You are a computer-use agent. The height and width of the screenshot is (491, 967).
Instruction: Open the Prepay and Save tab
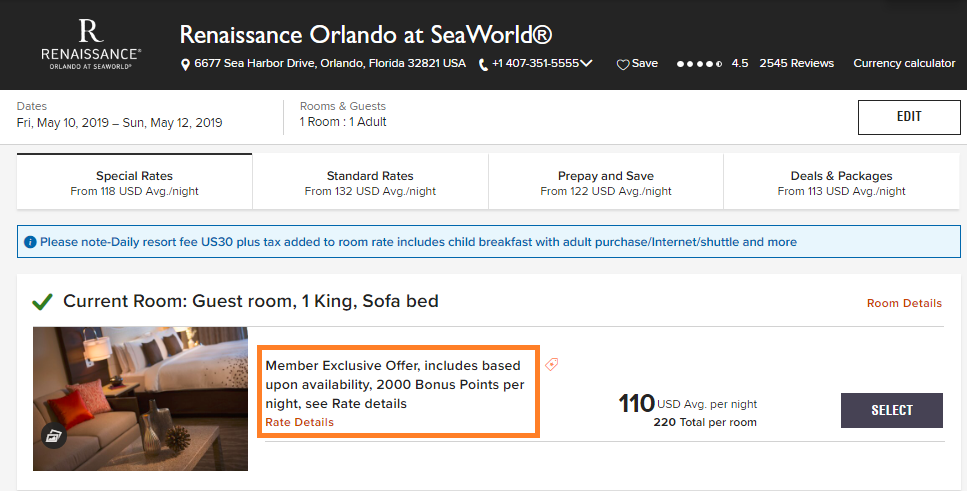click(x=606, y=182)
